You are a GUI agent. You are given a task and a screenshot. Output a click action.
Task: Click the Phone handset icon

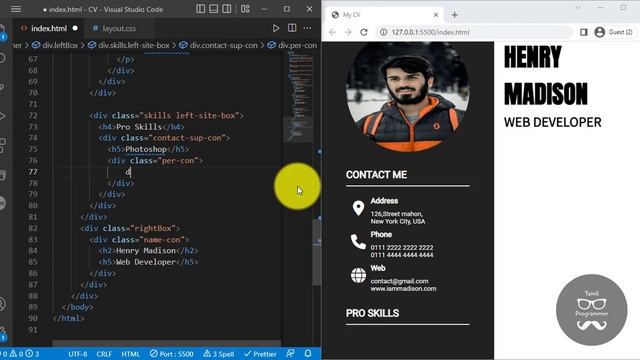tap(358, 242)
